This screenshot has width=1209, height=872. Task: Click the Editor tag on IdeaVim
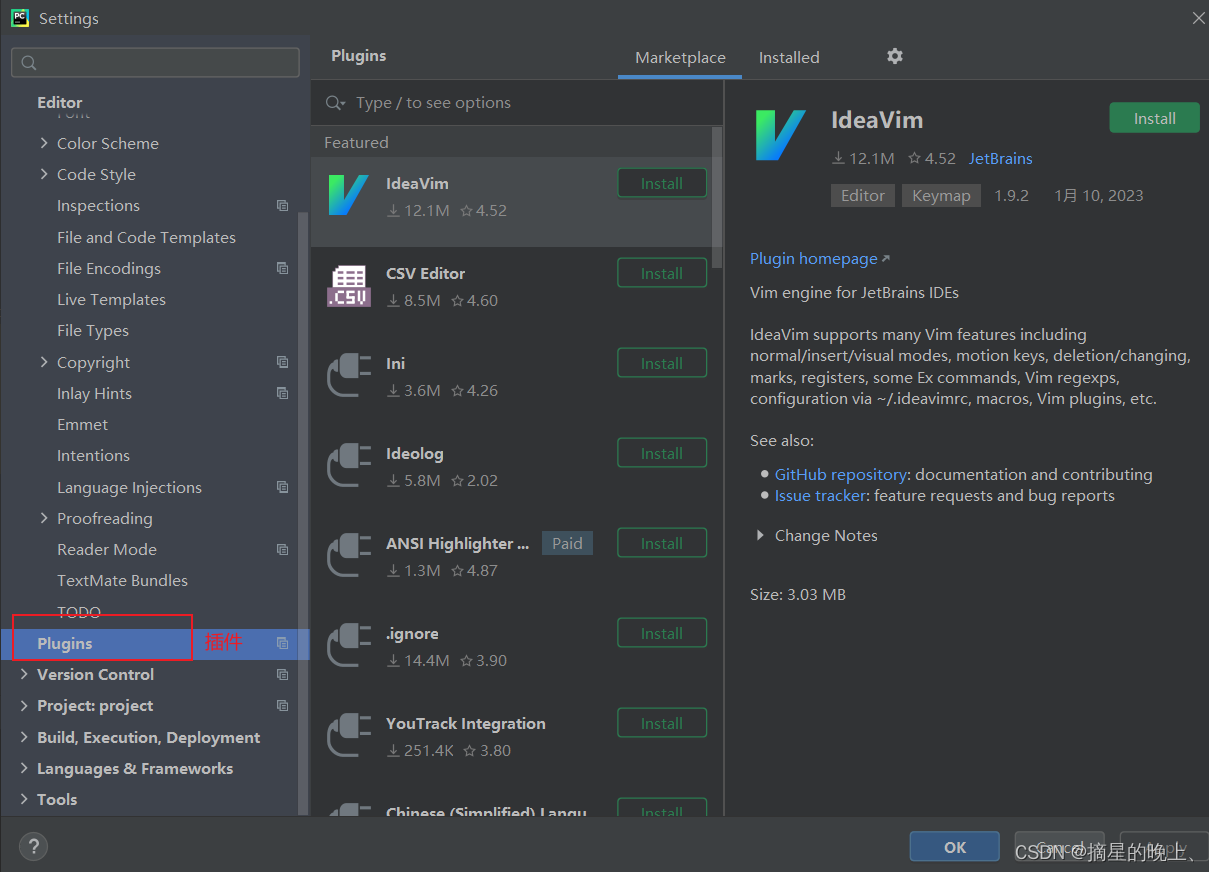tap(862, 195)
